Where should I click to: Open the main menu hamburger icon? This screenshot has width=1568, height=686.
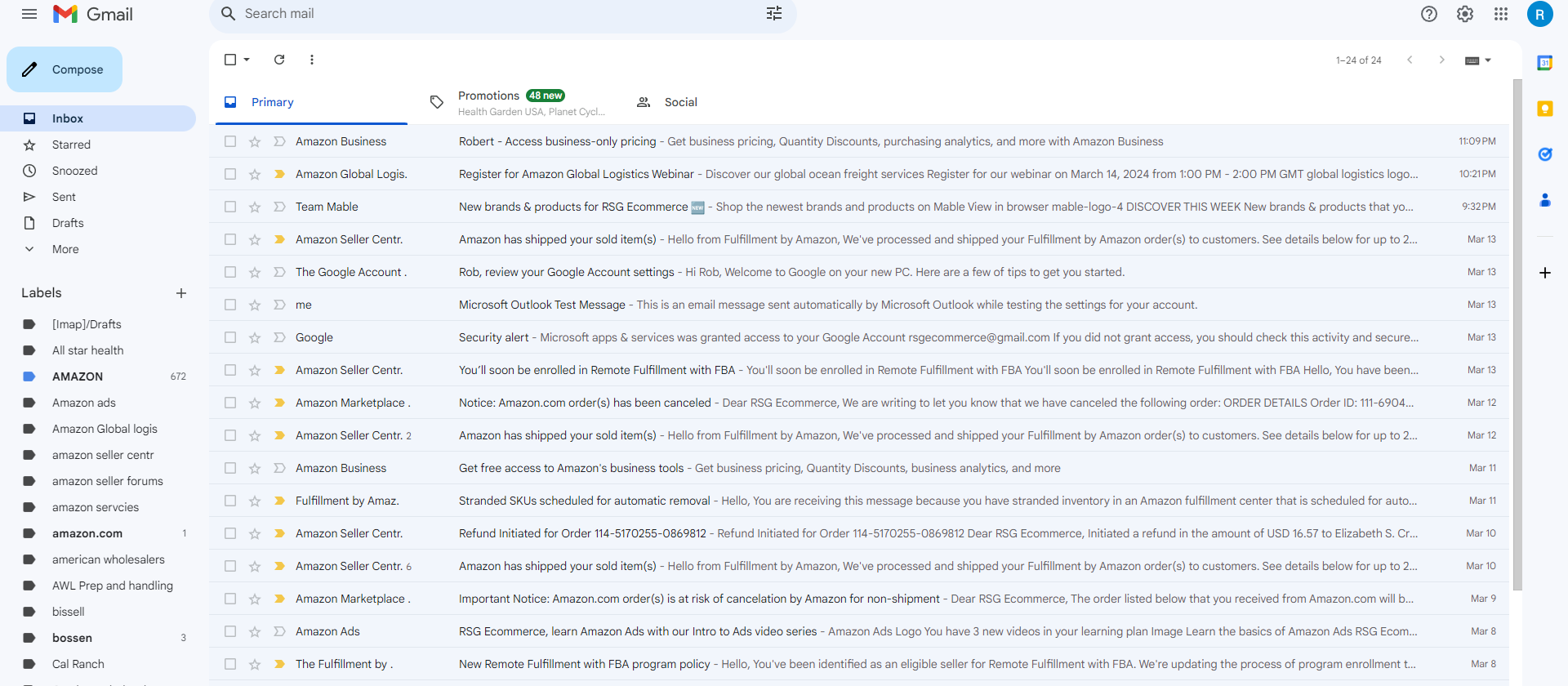click(x=29, y=14)
